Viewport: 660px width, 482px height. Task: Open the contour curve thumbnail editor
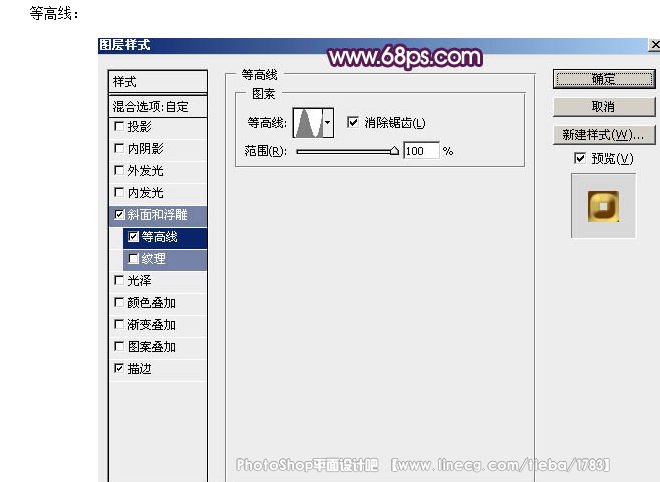pyautogui.click(x=308, y=123)
